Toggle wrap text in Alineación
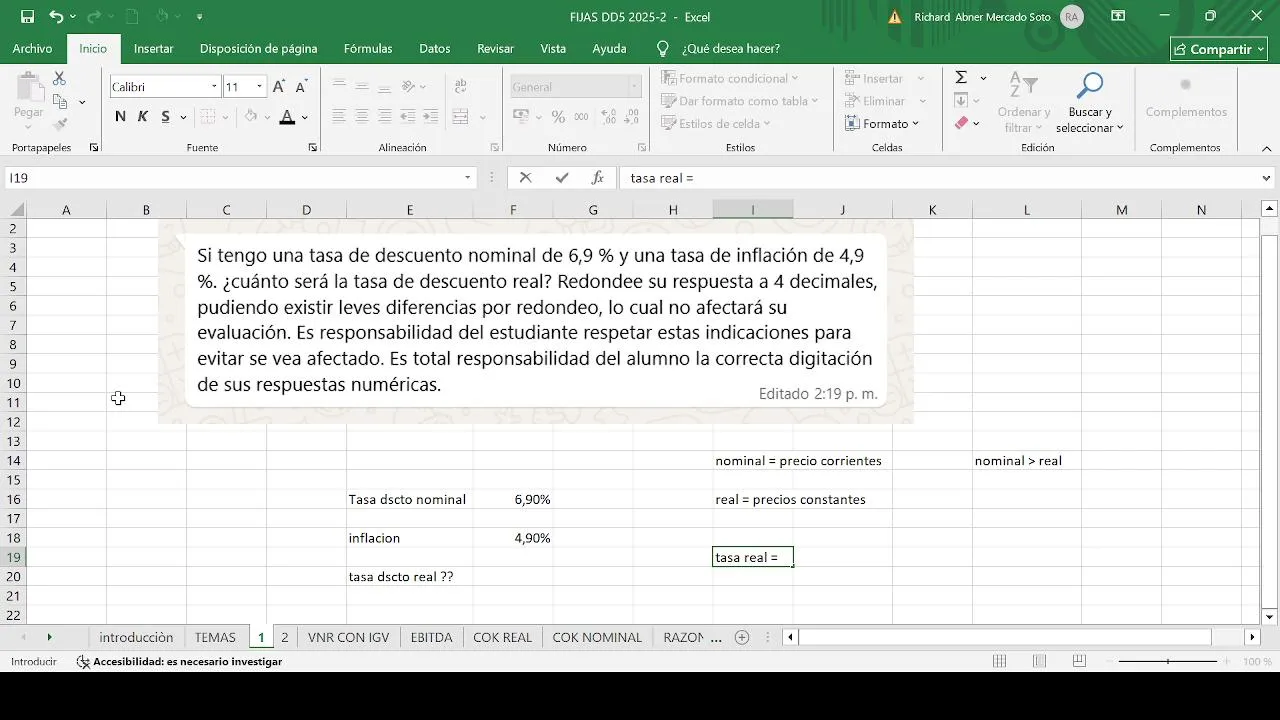The width and height of the screenshot is (1280, 720). (460, 87)
